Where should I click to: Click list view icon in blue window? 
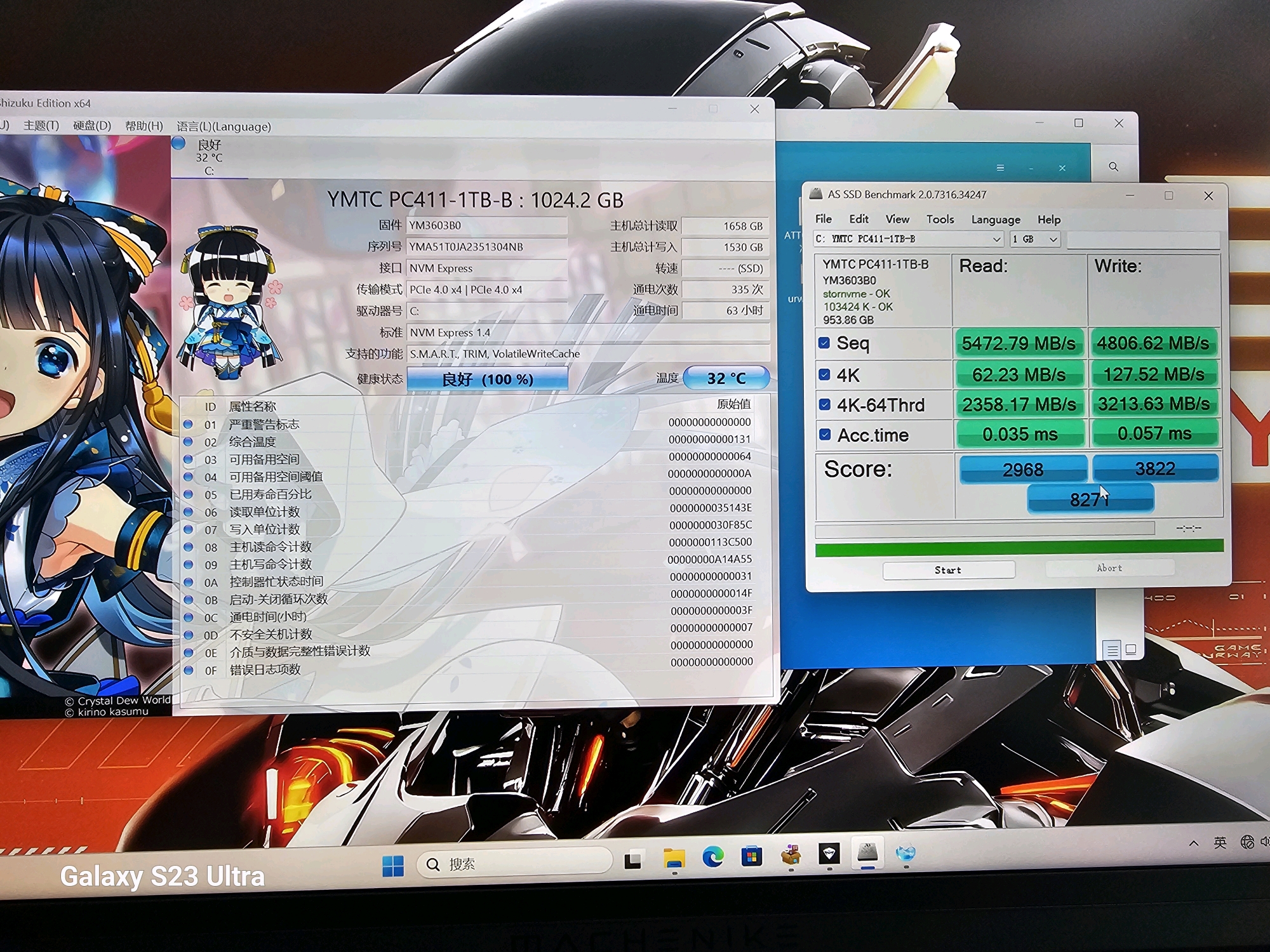[x=1112, y=649]
